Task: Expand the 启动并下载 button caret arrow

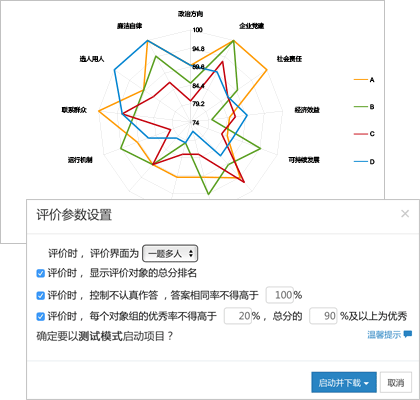Action: pyautogui.click(x=366, y=383)
